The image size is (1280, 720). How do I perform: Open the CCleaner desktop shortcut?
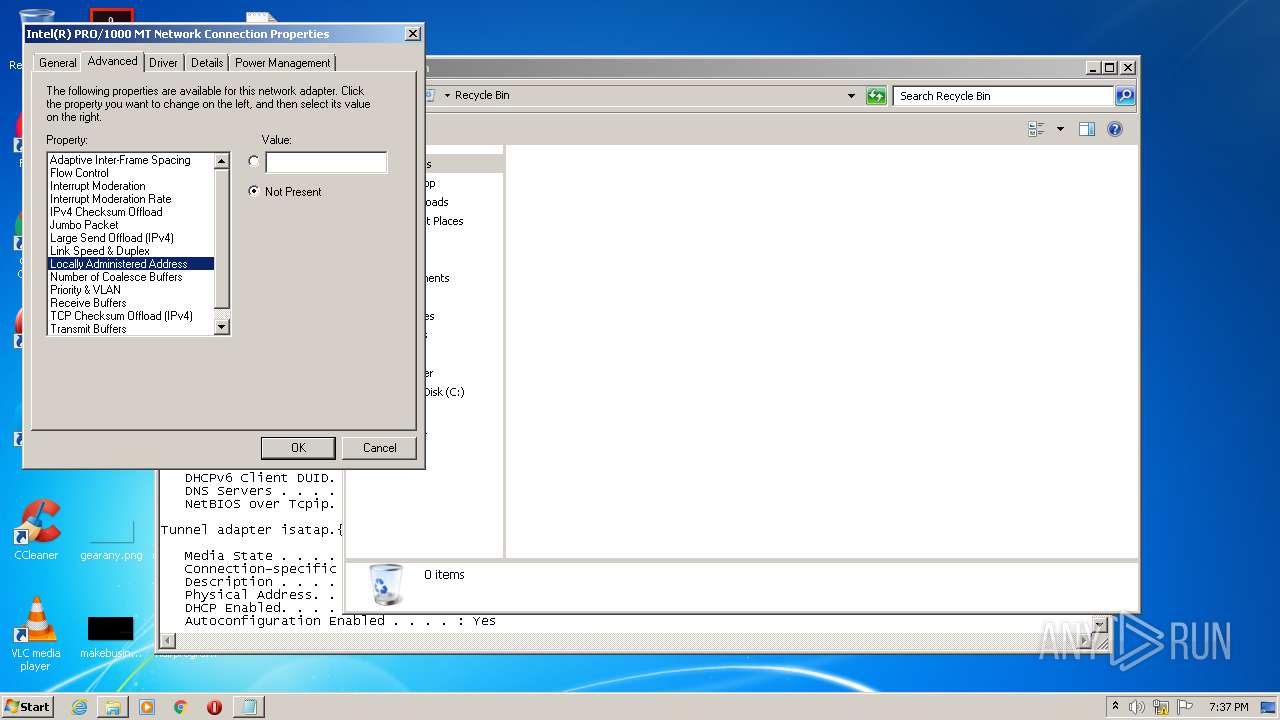(36, 531)
